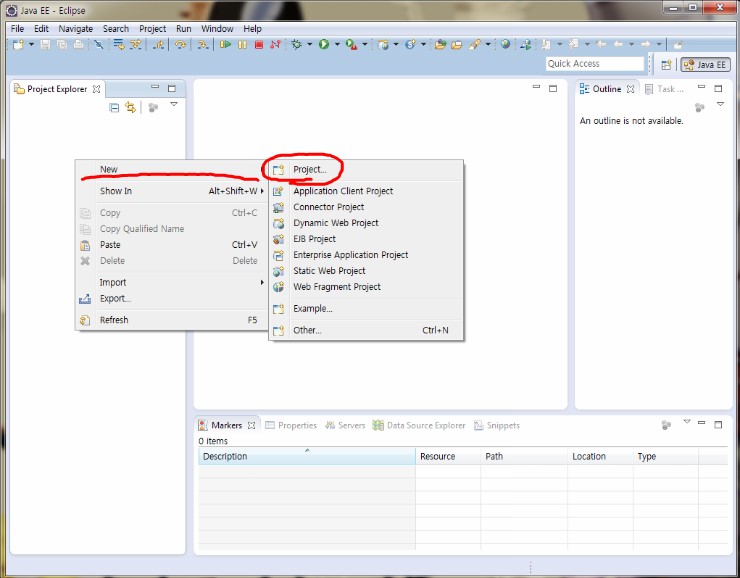Viewport: 740px width, 578px height.
Task: Toggle Link with Editor in Project Explorer
Action: (130, 107)
